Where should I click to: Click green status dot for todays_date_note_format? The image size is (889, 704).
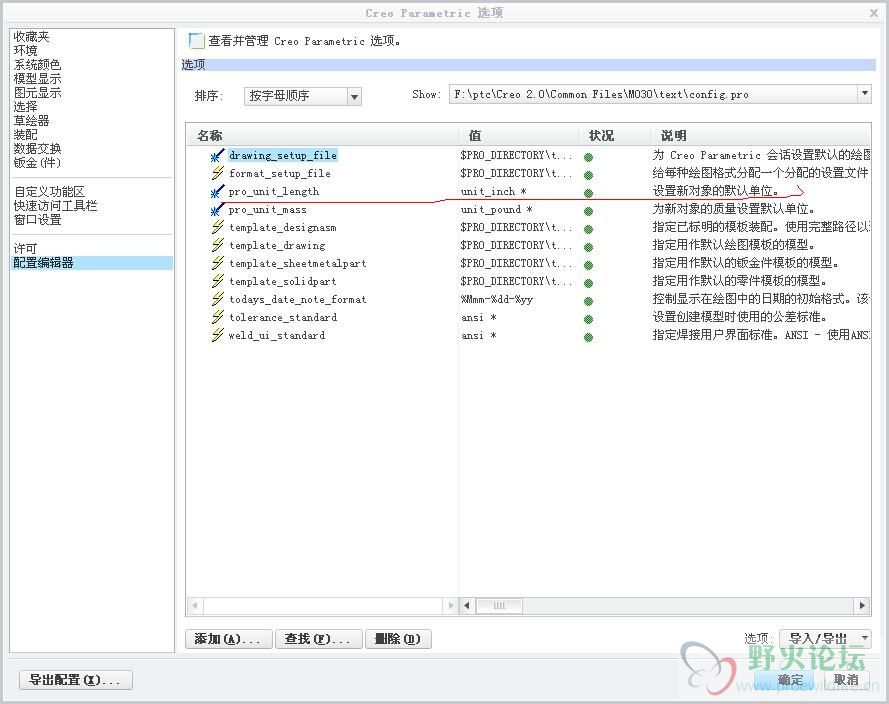pyautogui.click(x=589, y=301)
